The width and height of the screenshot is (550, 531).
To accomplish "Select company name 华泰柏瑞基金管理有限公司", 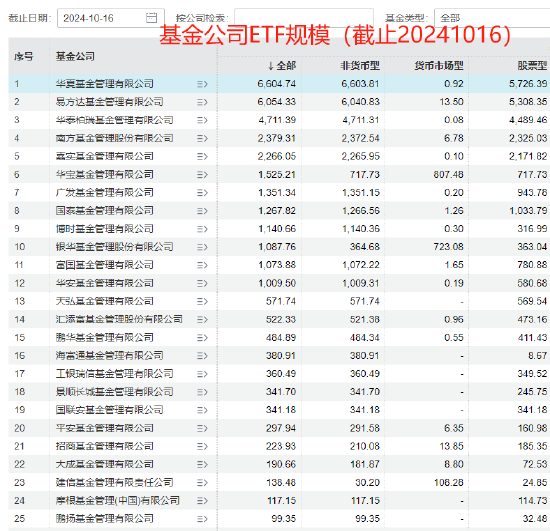I will (114, 120).
